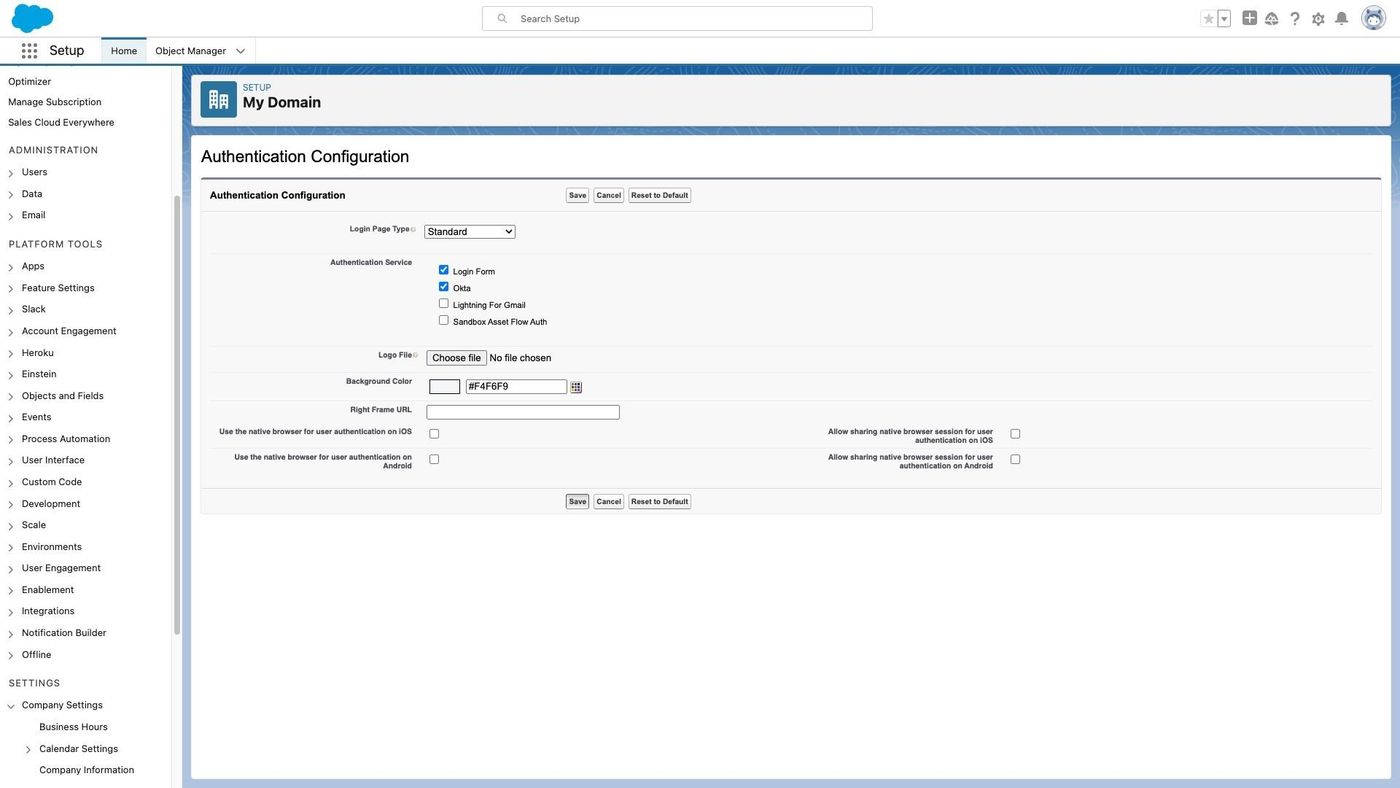Open the Favorites list dropdown arrow
The height and width of the screenshot is (788, 1400).
click(1224, 18)
